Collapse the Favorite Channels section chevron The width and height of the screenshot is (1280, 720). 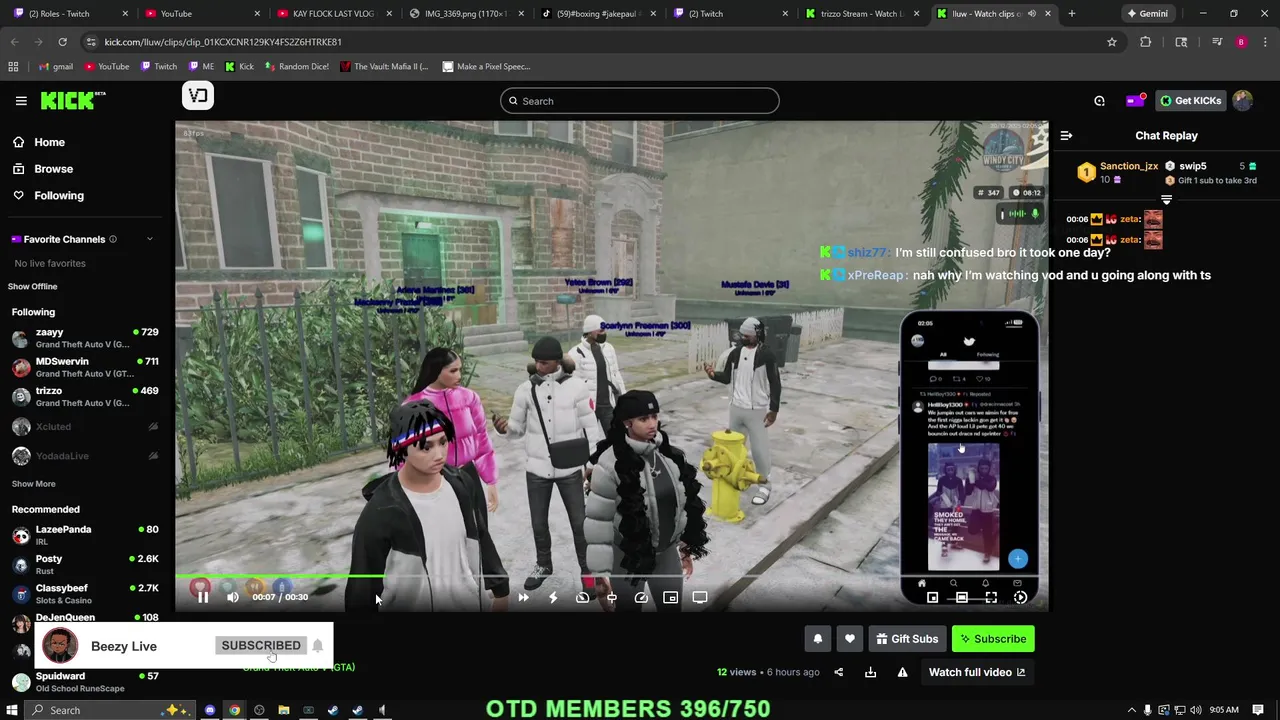pos(150,239)
